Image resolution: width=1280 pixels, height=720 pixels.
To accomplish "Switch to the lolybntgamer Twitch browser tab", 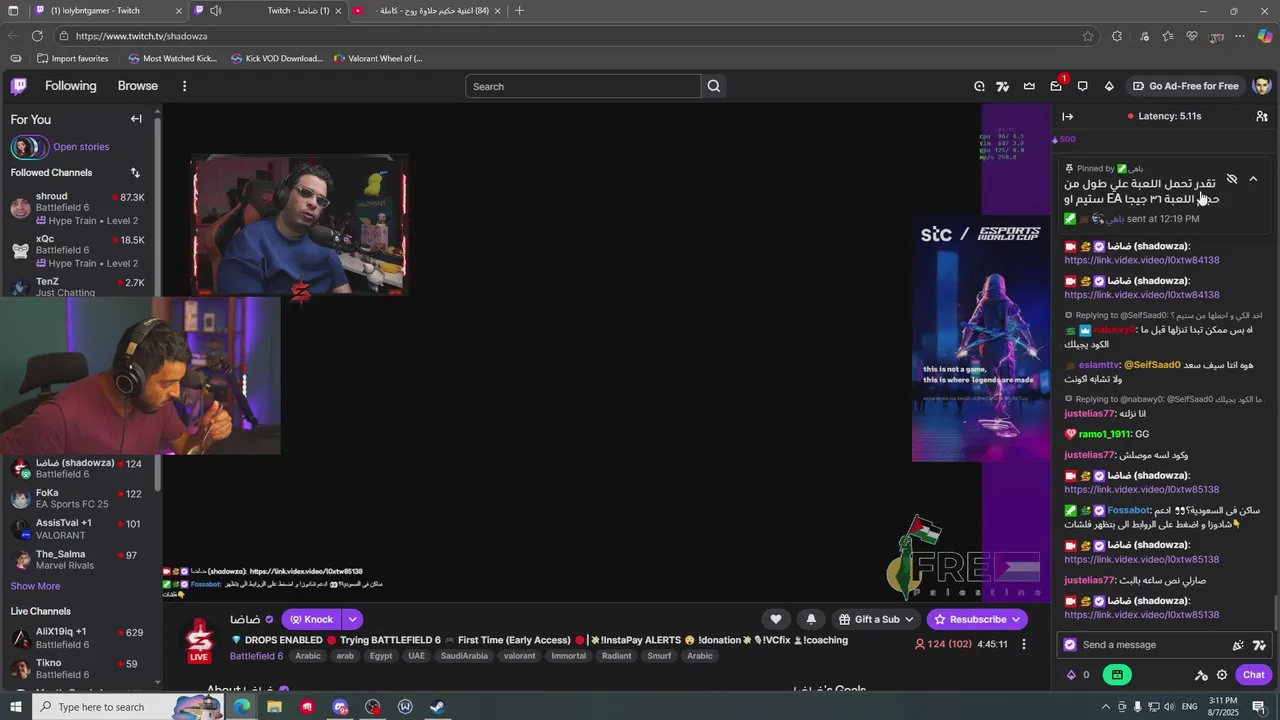I will point(106,11).
